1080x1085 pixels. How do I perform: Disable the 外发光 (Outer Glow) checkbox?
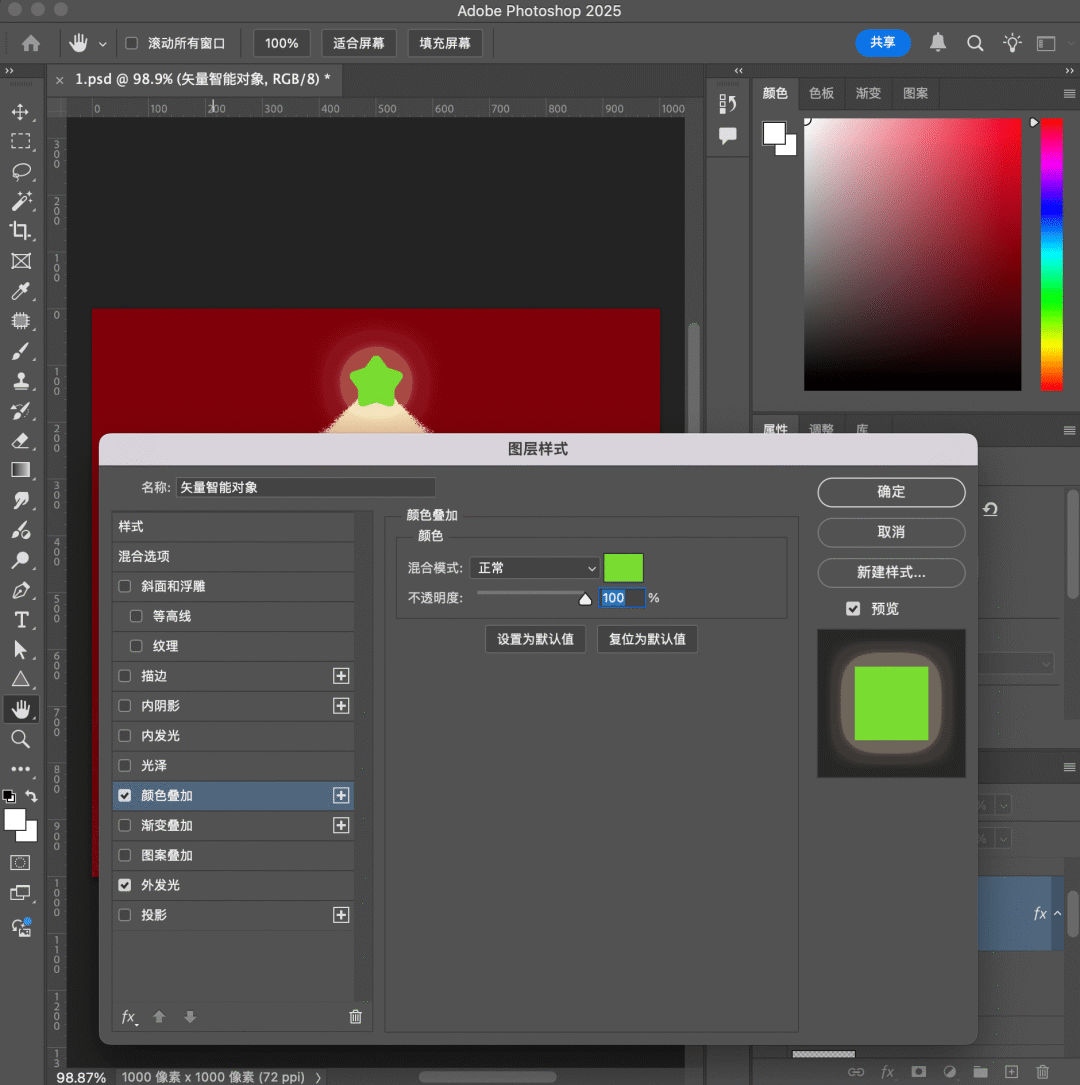pos(125,885)
